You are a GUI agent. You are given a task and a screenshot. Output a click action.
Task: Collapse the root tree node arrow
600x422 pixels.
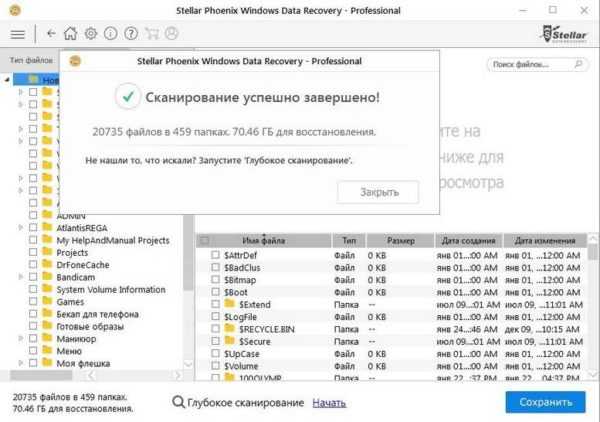[x=7, y=80]
